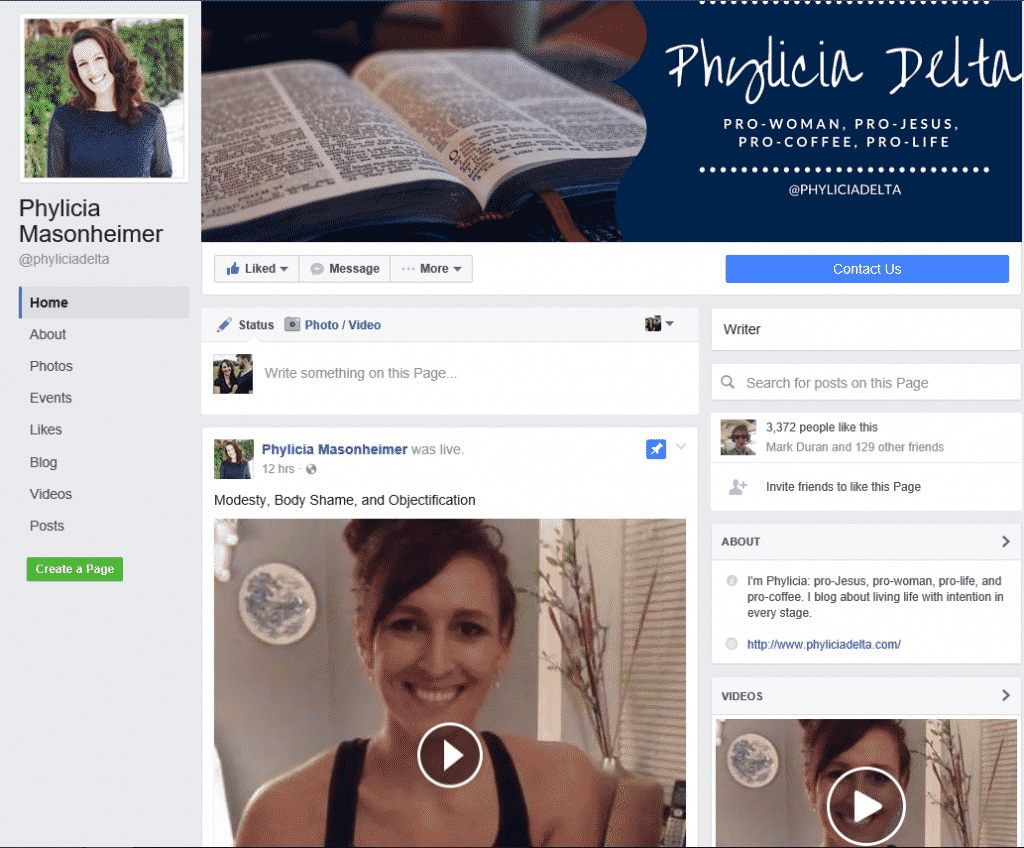
Task: Click the @phyliciadelta username under page name
Action: pyautogui.click(x=64, y=259)
